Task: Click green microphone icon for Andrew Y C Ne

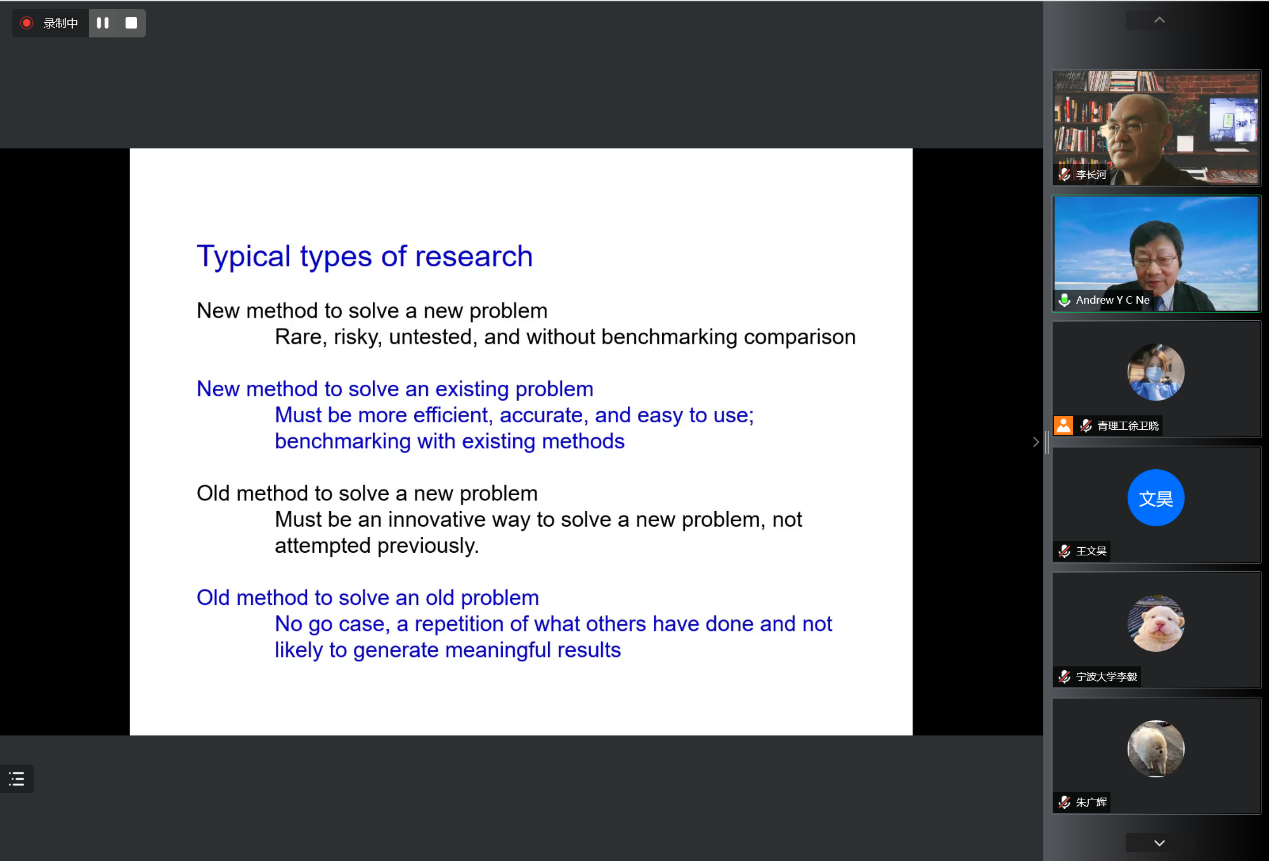Action: 1065,300
